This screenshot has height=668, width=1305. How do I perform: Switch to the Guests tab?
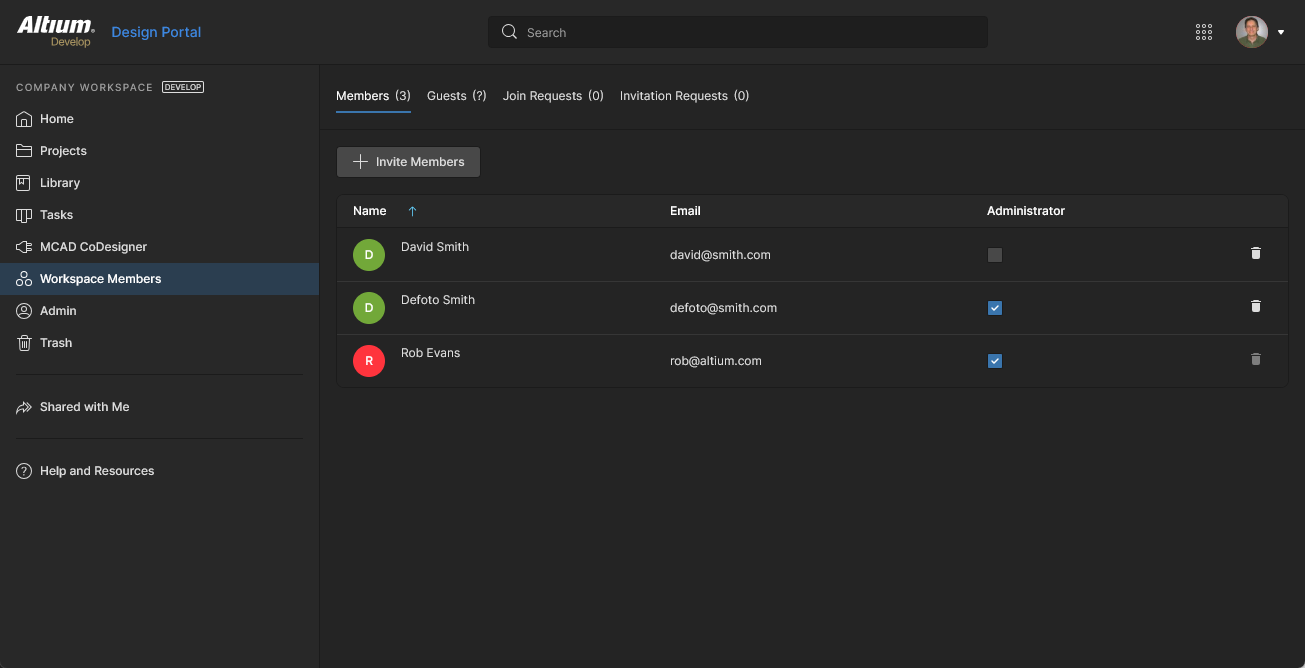coord(456,96)
